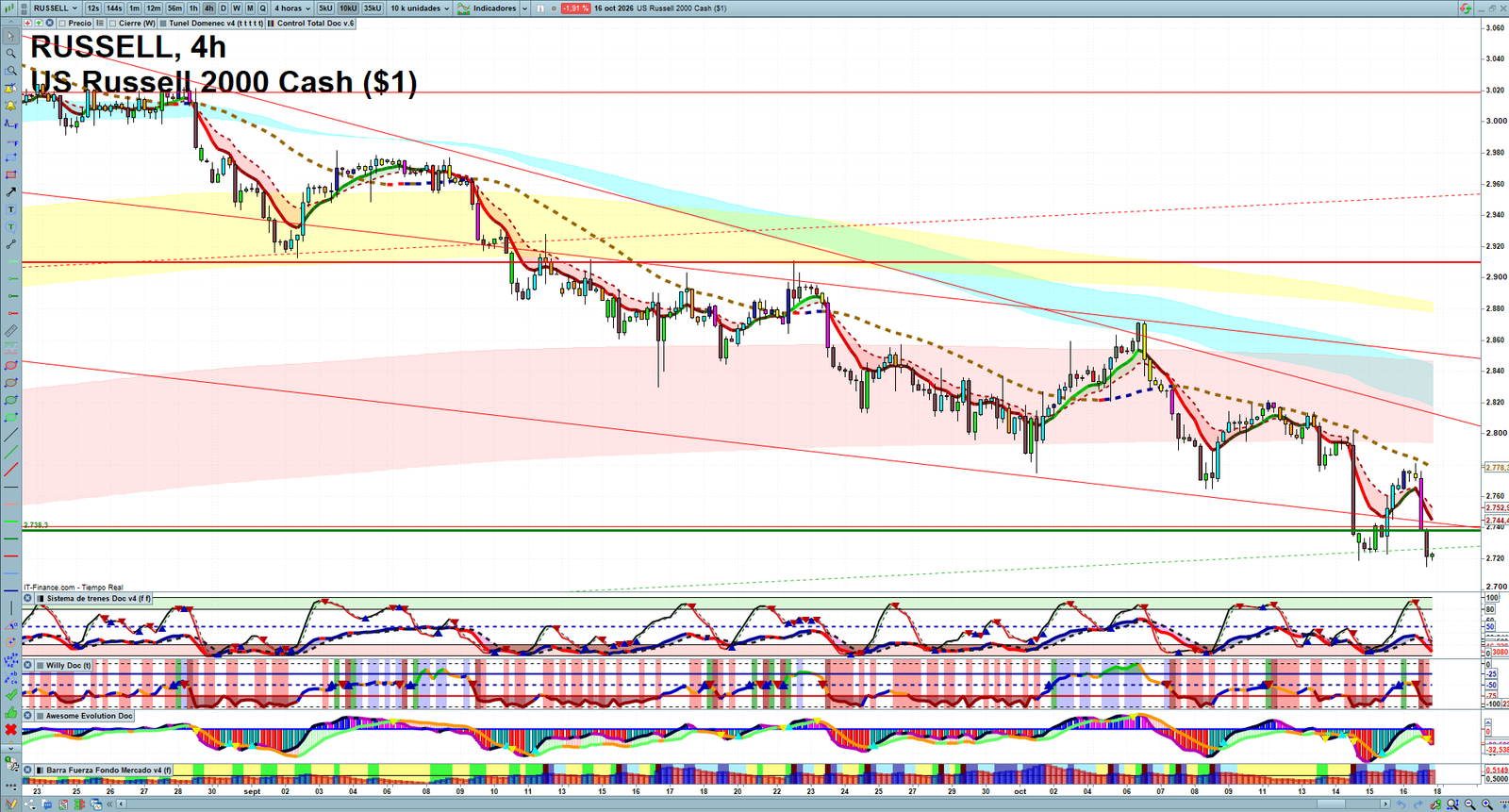Click zoom out magnifier at bottom right
1509x812 pixels.
(1470, 804)
